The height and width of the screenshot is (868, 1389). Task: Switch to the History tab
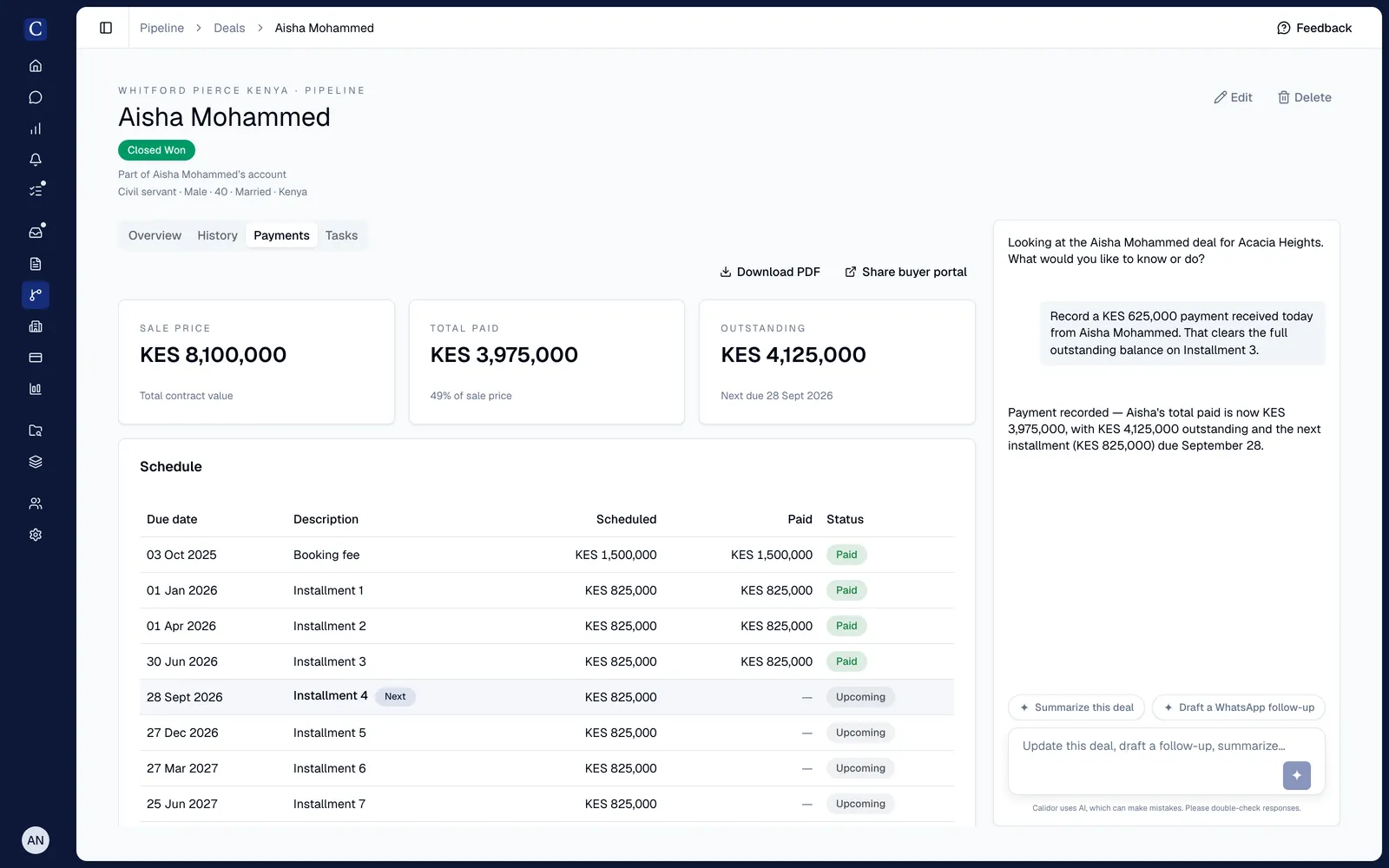[x=217, y=235]
